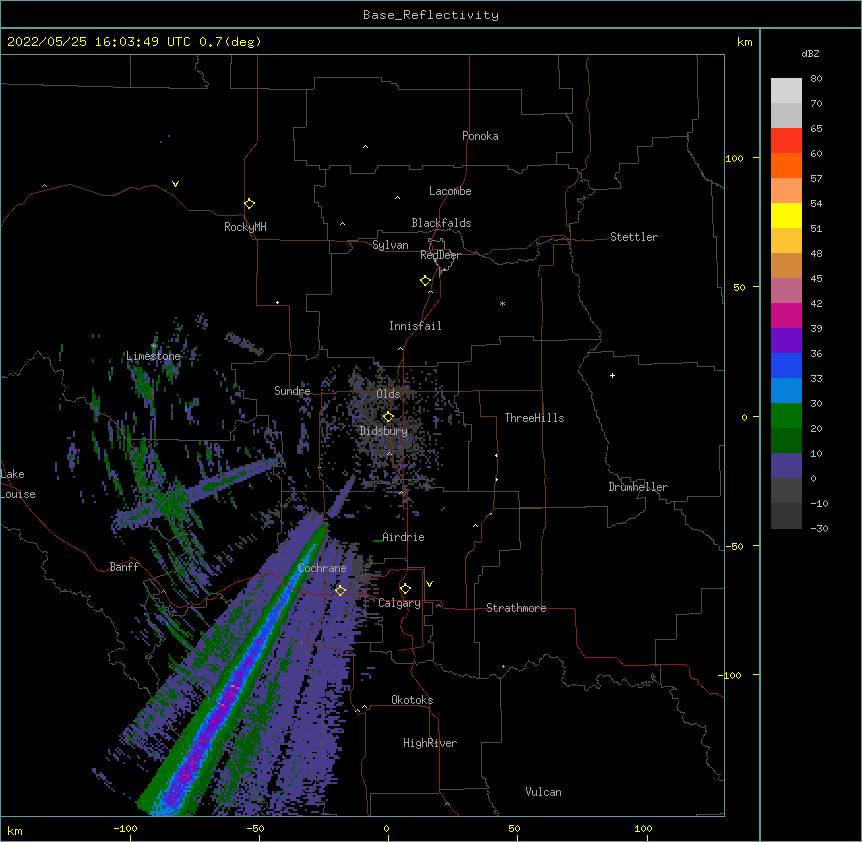Click the ThreeHills label

tap(534, 418)
